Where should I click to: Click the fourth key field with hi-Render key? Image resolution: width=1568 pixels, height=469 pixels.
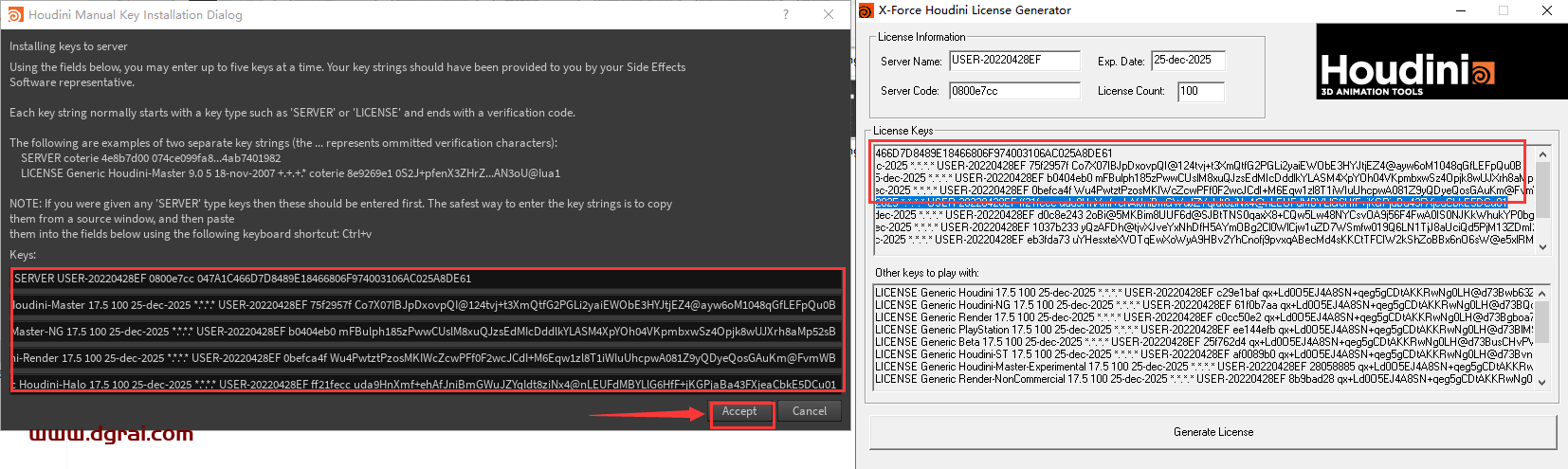pyautogui.click(x=427, y=358)
